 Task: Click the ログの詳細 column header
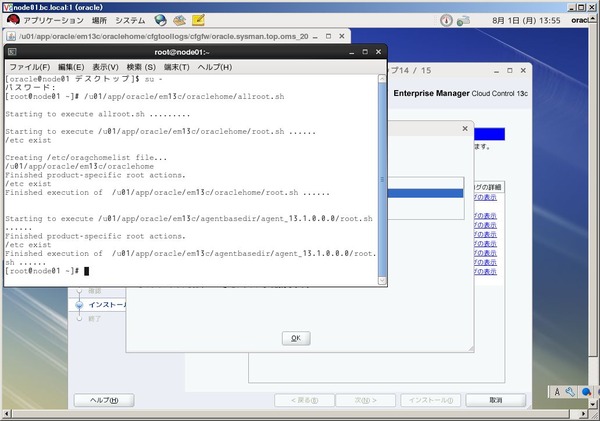click(x=489, y=187)
